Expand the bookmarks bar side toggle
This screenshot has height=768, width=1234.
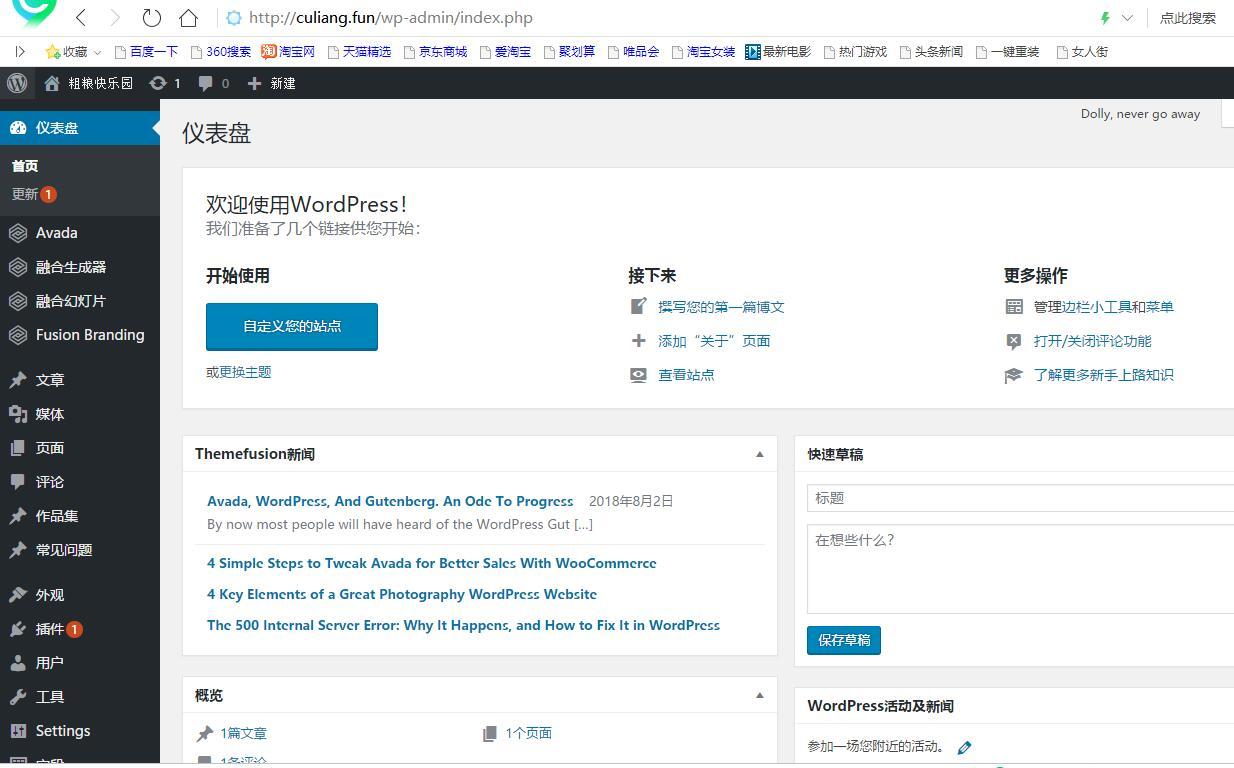19,51
